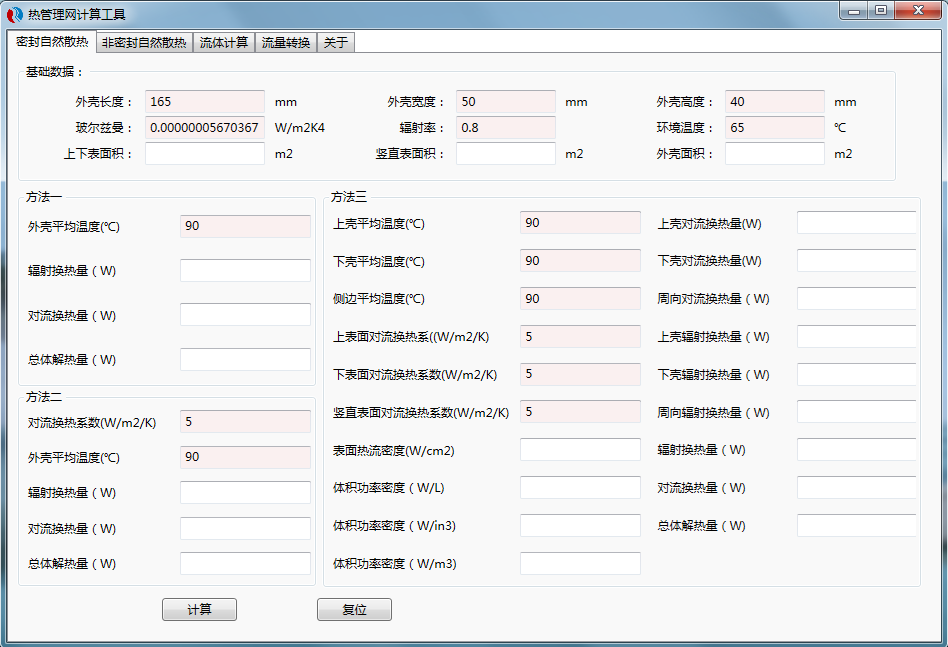Viewport: 948px width, 647px height.
Task: Click the 辐射率 field showing 0.8
Action: point(505,127)
